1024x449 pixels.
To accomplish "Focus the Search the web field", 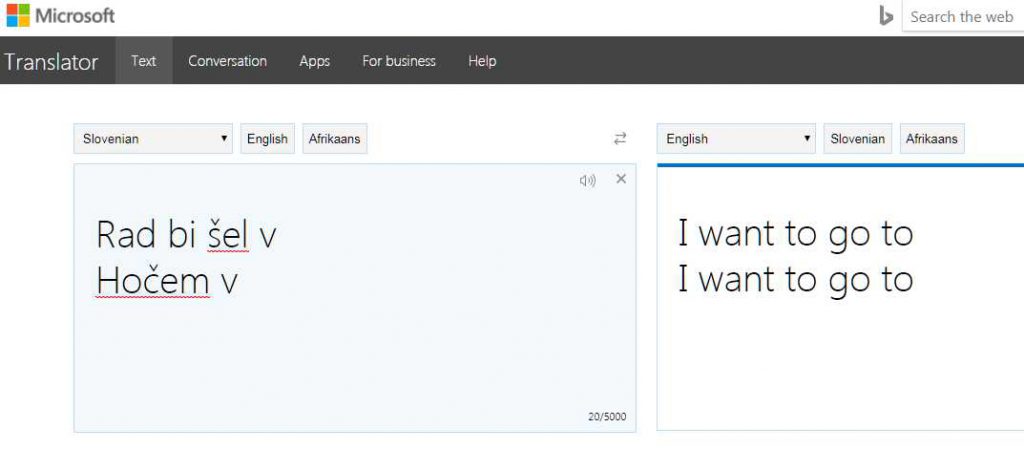I will (961, 17).
